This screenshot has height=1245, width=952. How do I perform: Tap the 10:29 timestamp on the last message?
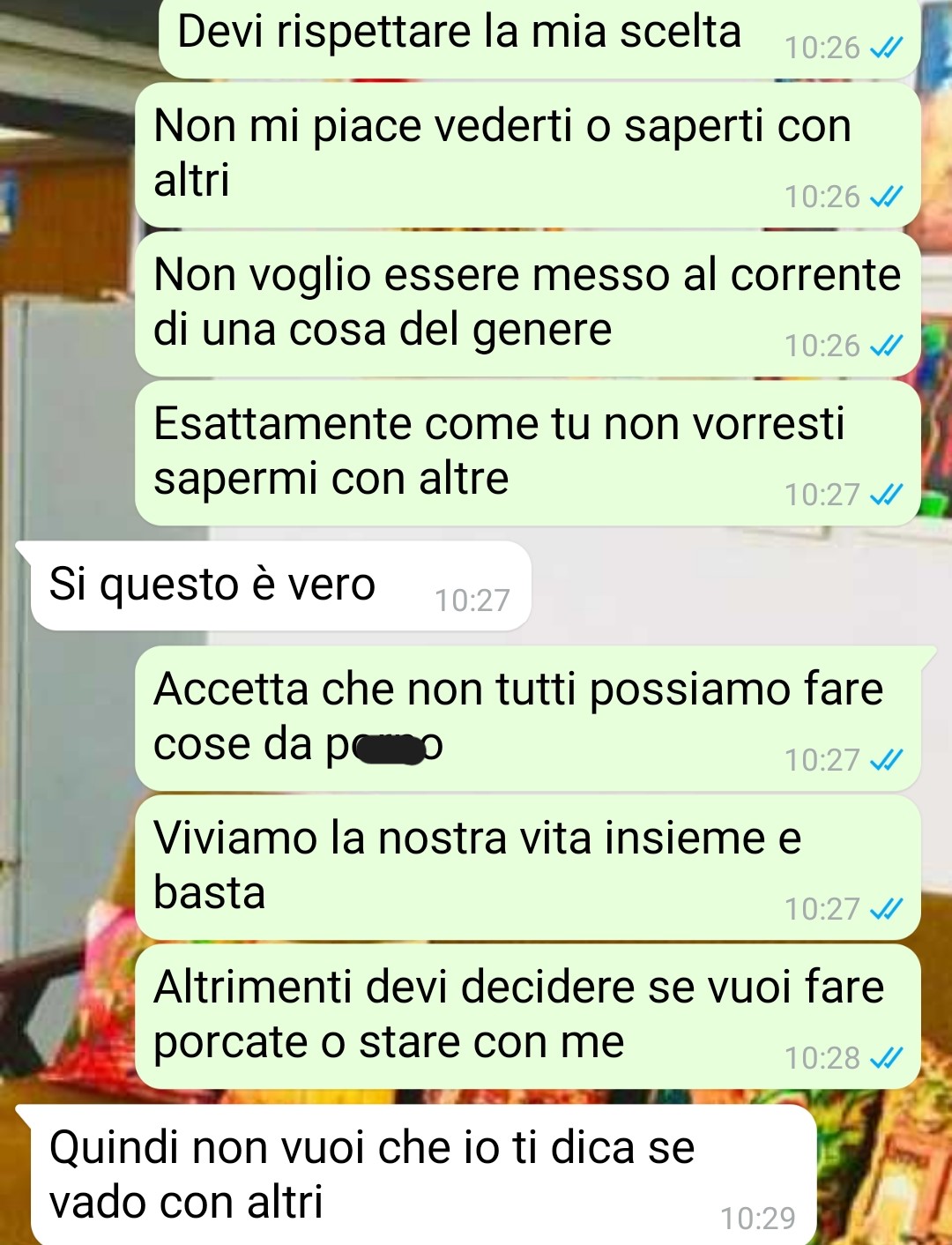757,1219
